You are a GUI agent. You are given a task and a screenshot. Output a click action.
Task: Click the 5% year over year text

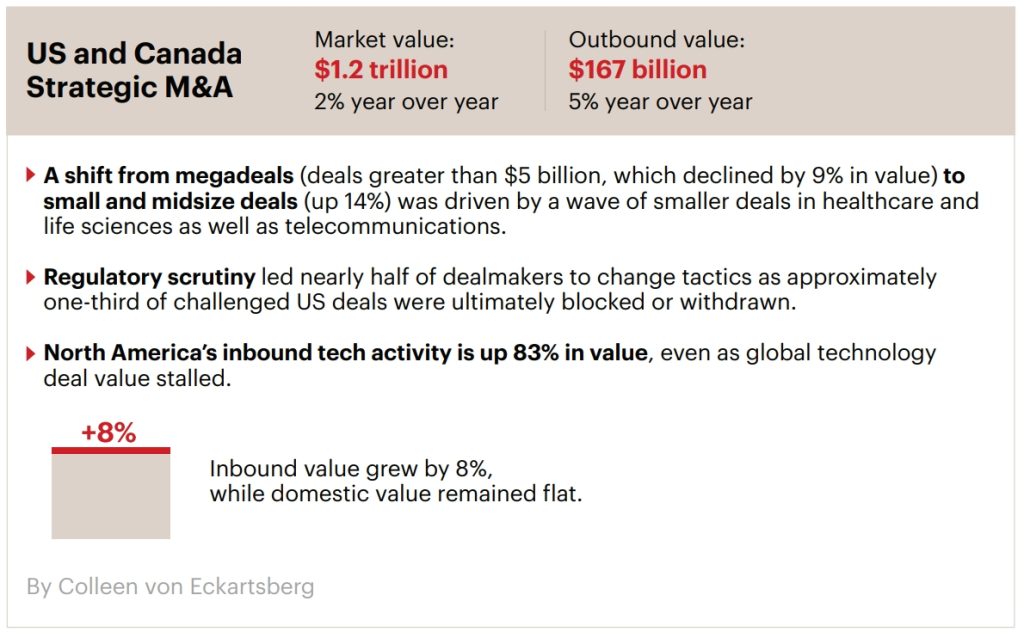pyautogui.click(x=660, y=101)
